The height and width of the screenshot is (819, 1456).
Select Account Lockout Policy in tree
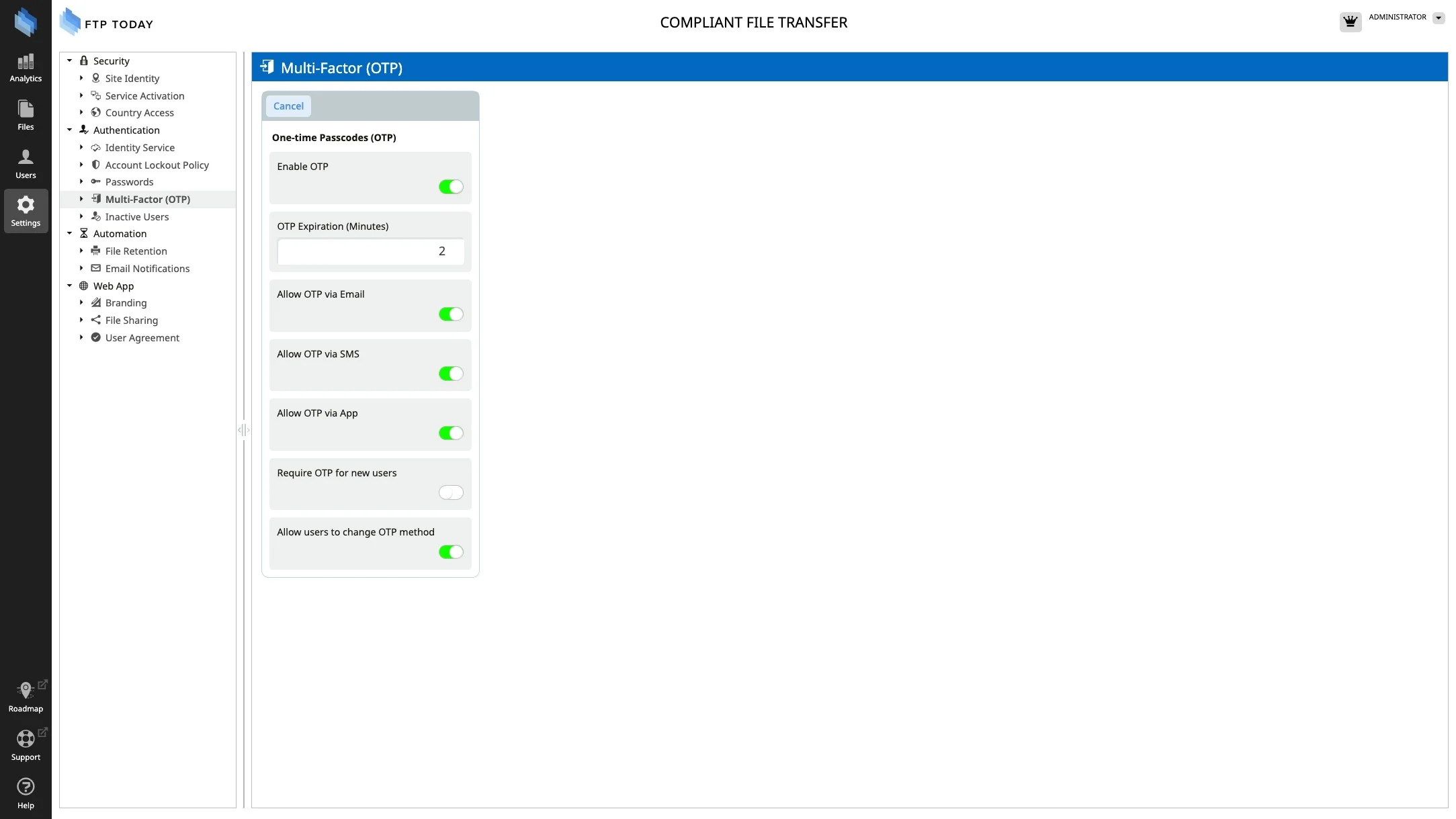[x=157, y=165]
